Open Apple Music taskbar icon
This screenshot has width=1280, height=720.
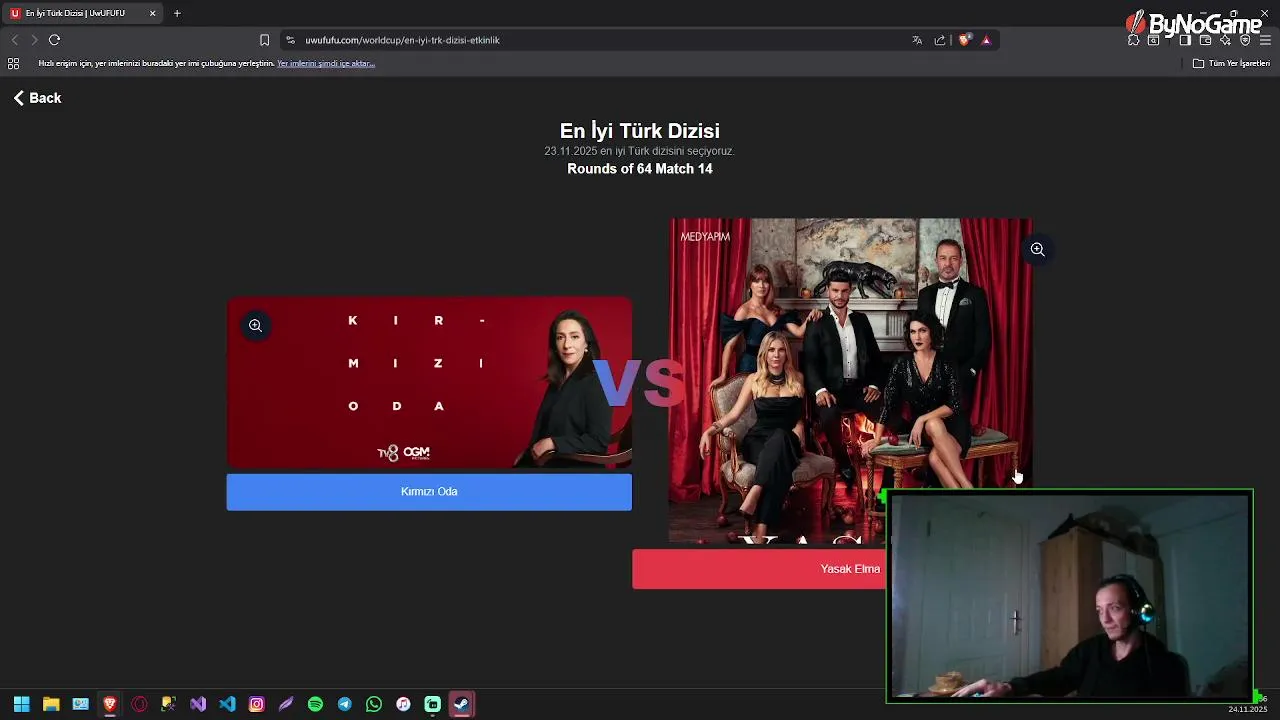[x=403, y=704]
